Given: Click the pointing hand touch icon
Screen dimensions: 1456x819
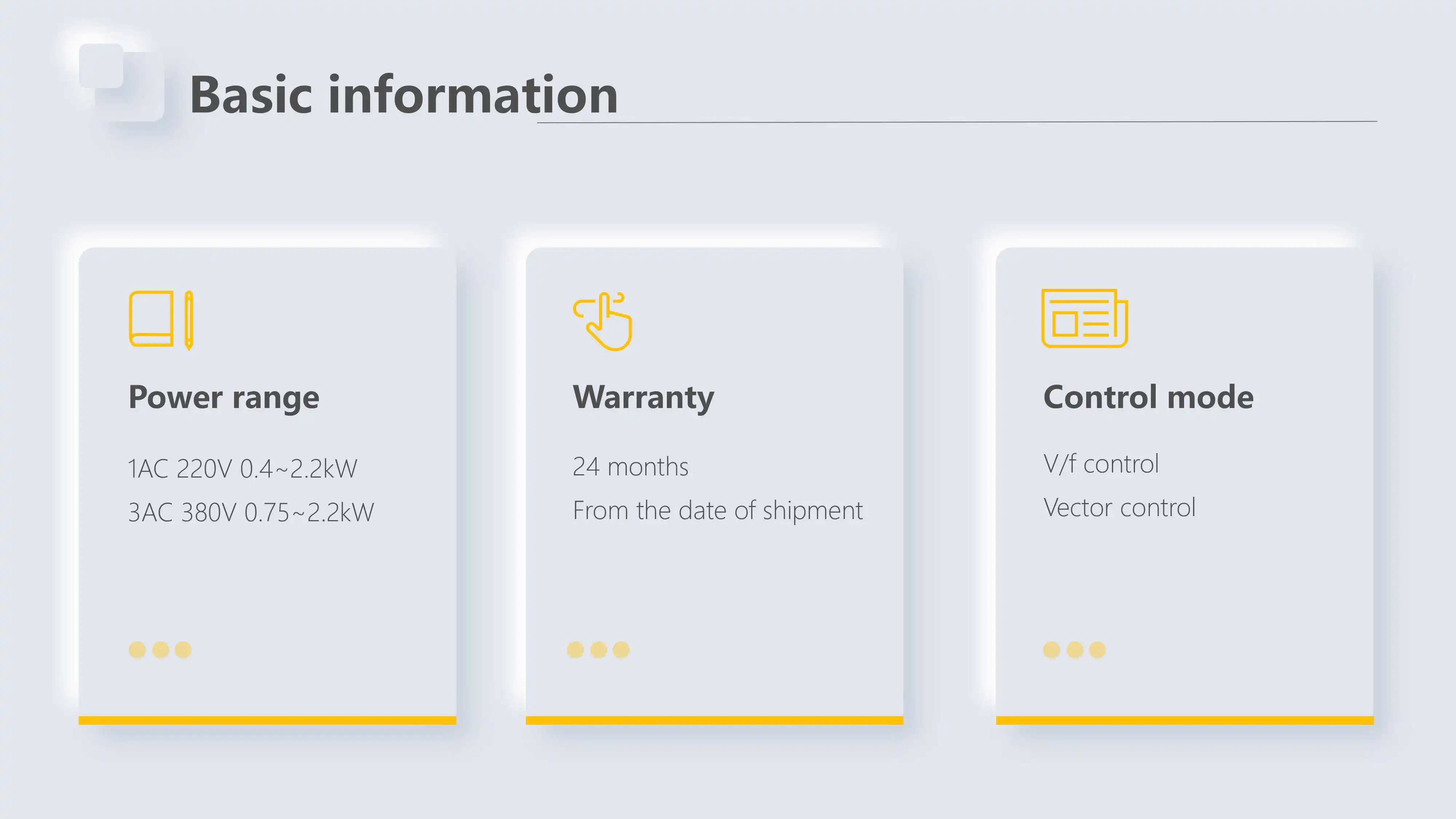Looking at the screenshot, I should (602, 321).
